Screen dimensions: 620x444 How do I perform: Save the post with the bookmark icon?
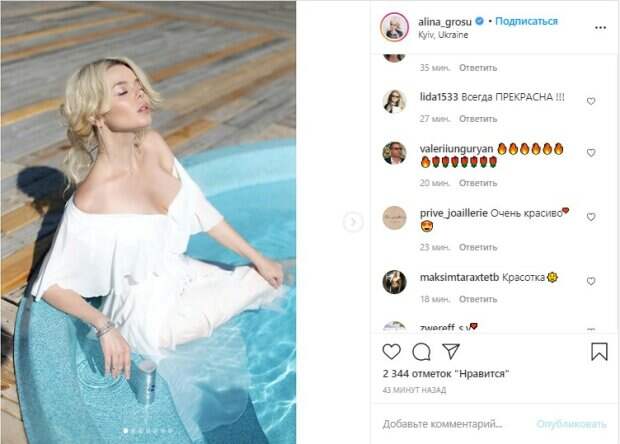point(599,351)
